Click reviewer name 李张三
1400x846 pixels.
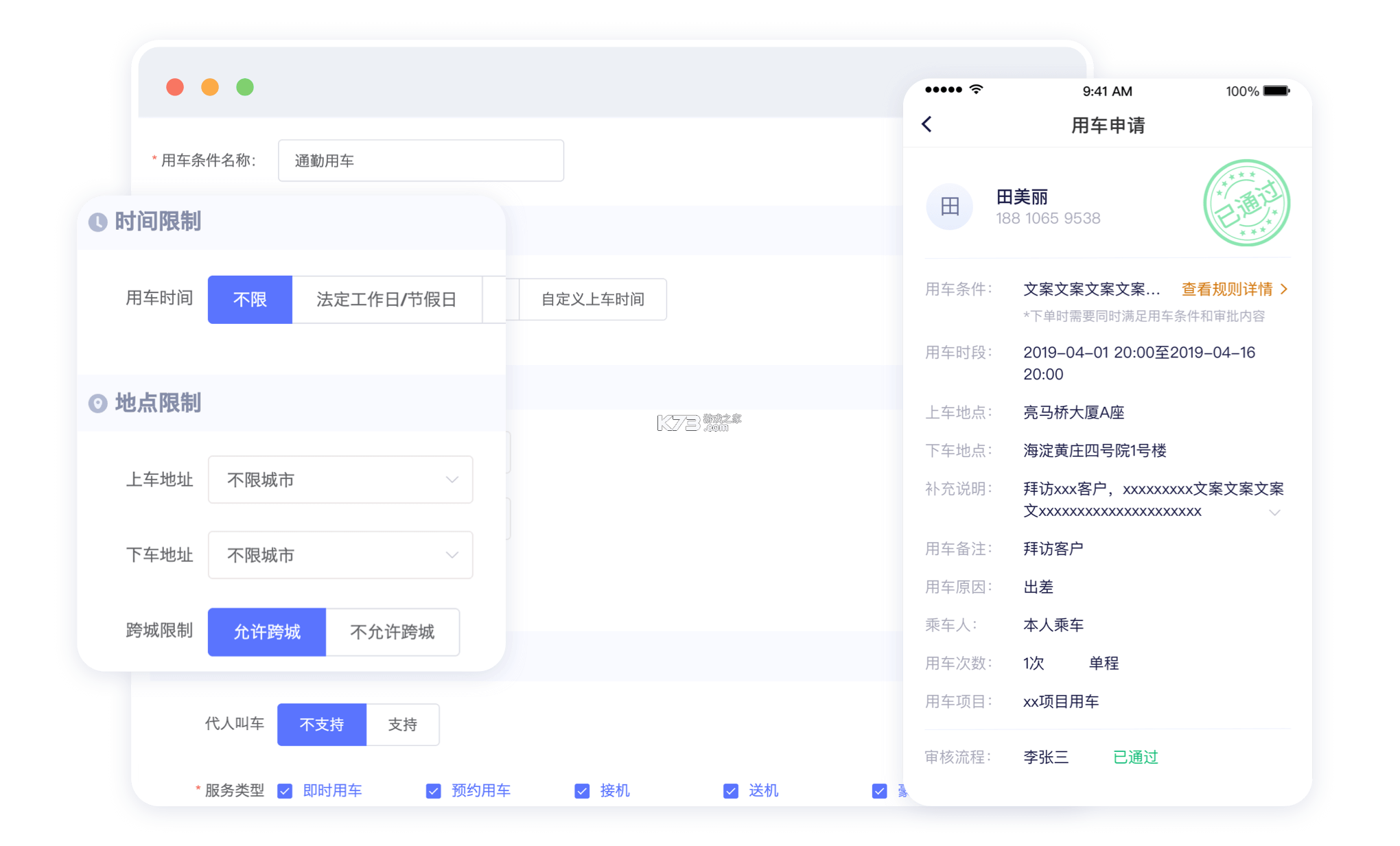(x=1046, y=757)
